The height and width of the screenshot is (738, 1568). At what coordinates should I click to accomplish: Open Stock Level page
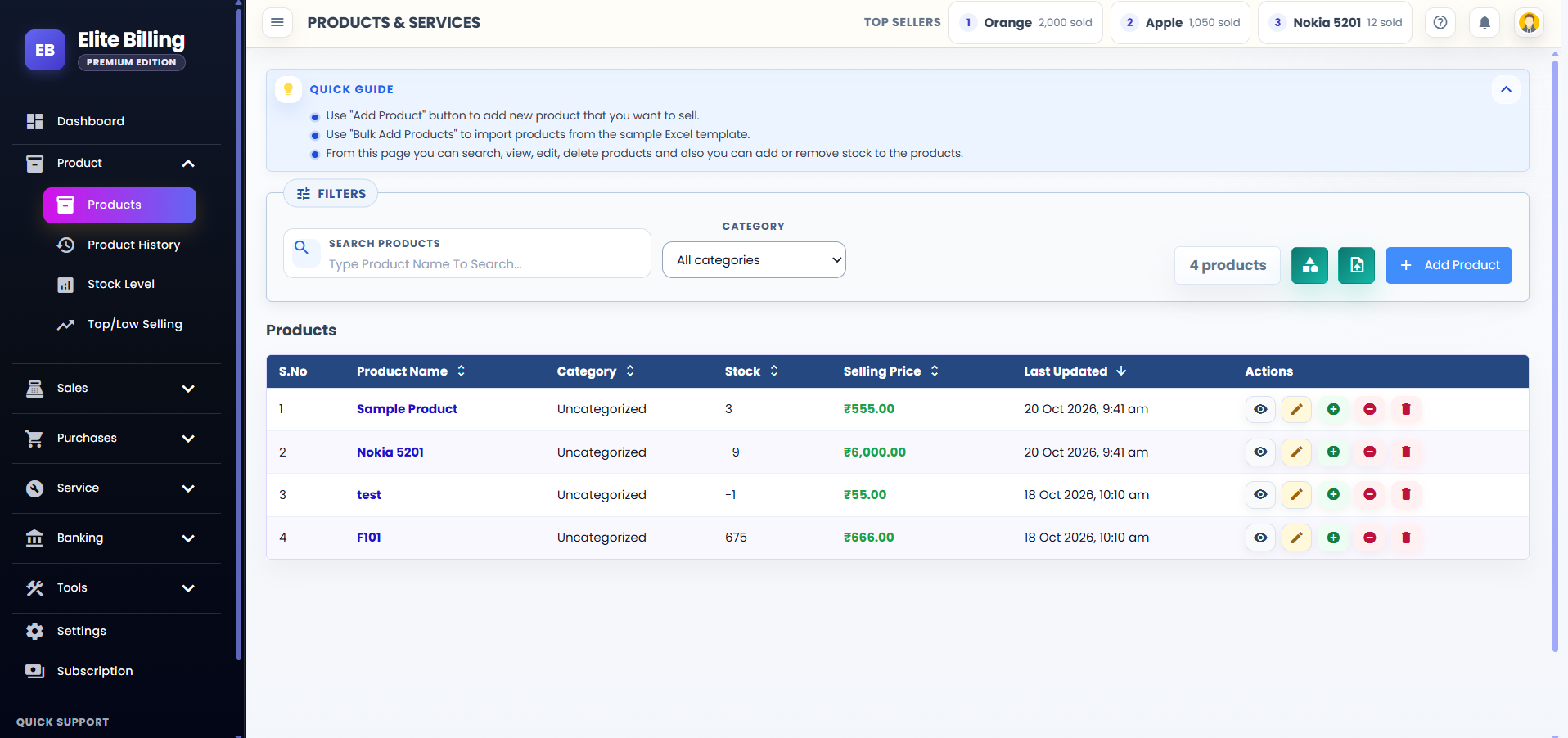tap(119, 284)
